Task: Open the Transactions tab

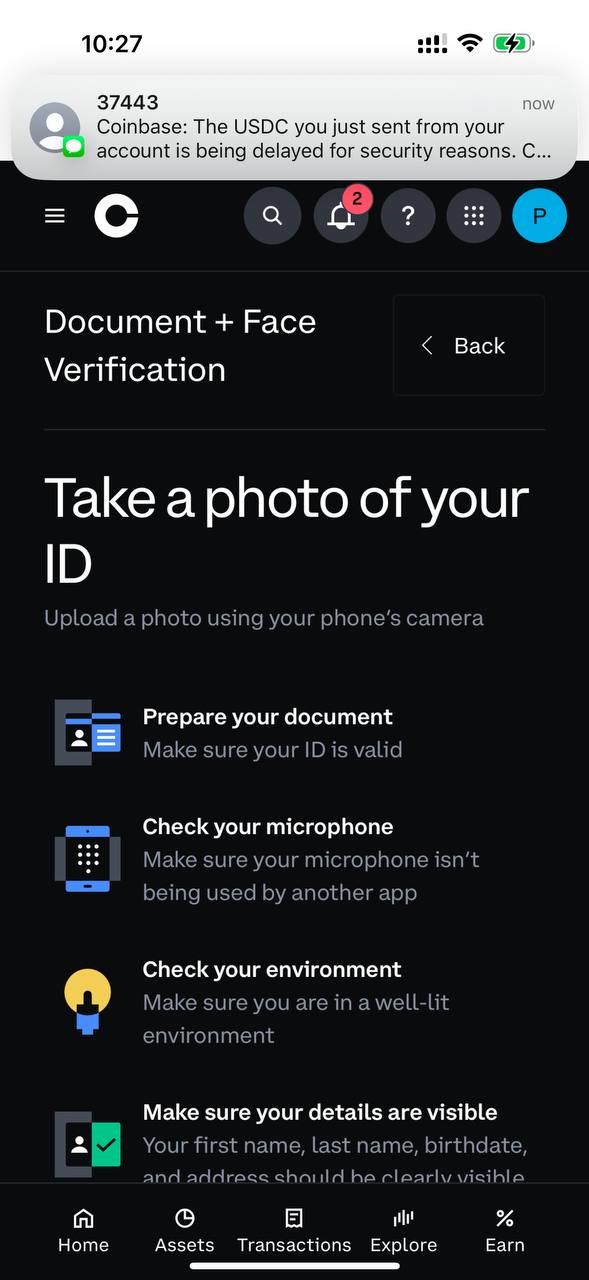Action: (294, 1231)
